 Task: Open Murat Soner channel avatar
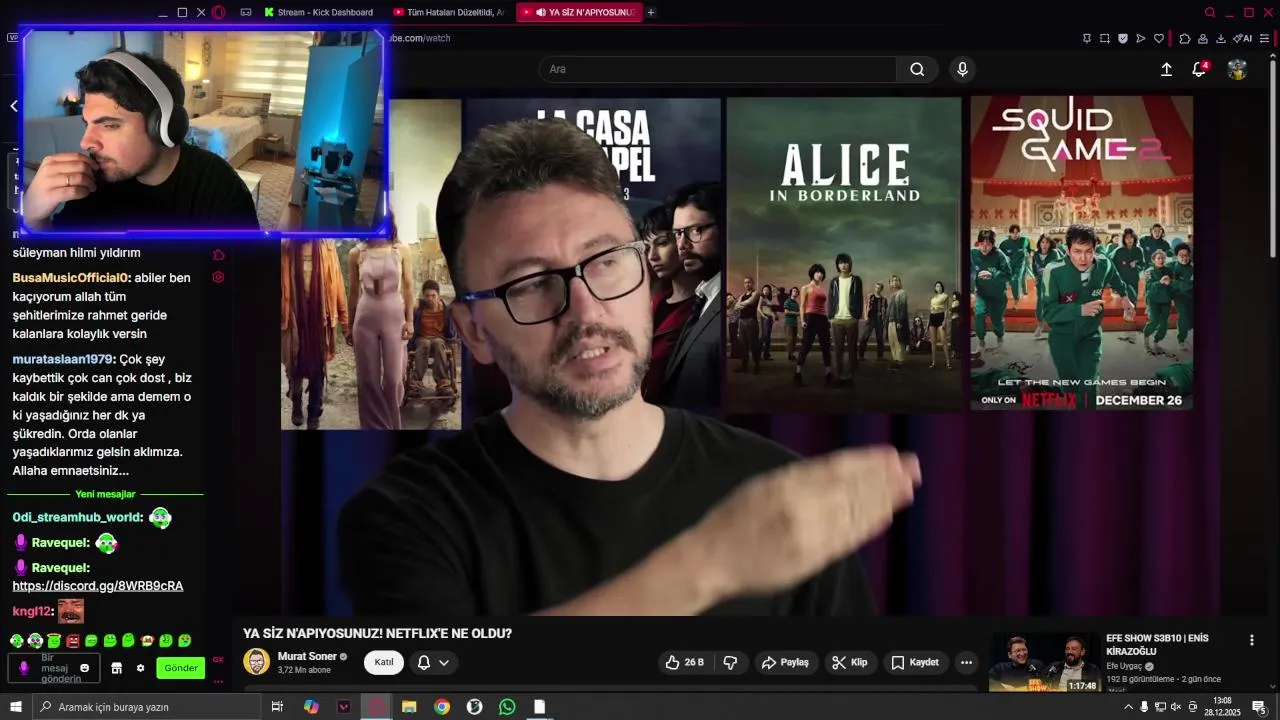(x=257, y=662)
